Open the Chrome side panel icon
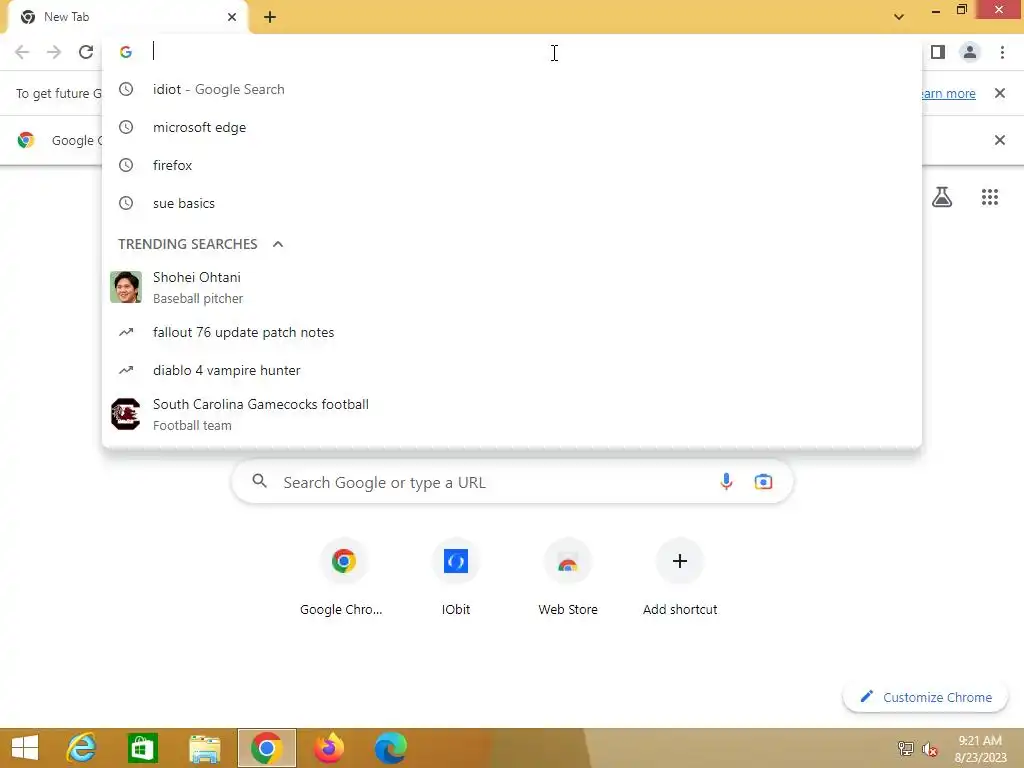The image size is (1024, 768). click(938, 52)
